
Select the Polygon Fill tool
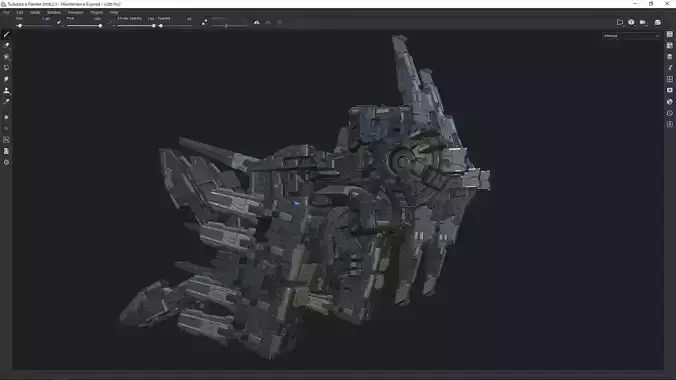click(x=6, y=68)
